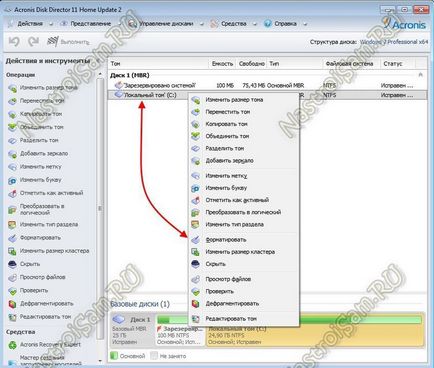Collapse the Диск 1 (MBR) group
This screenshot has width=434, height=368.
(x=421, y=75)
